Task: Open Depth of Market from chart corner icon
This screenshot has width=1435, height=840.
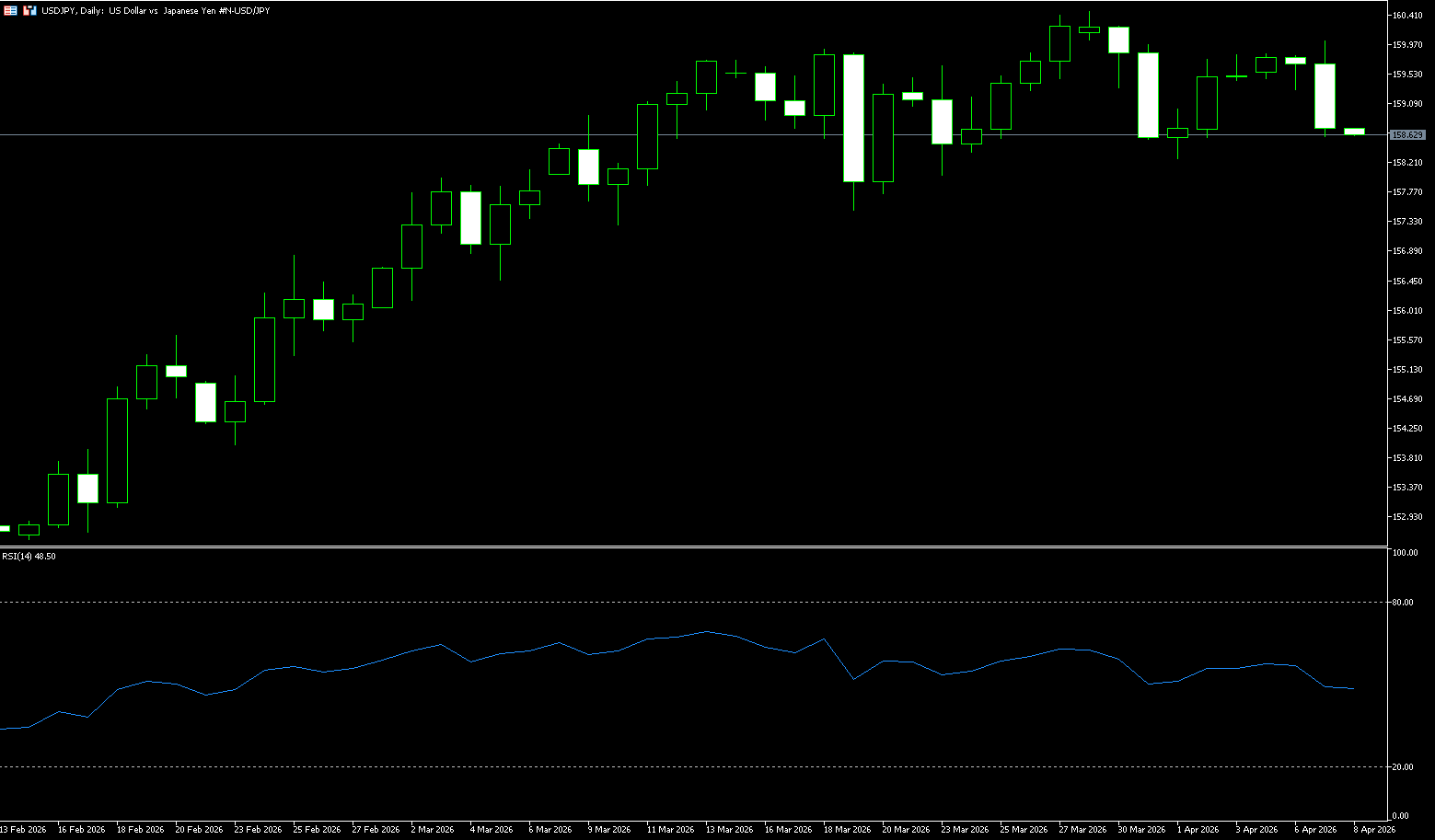Action: [x=11, y=10]
